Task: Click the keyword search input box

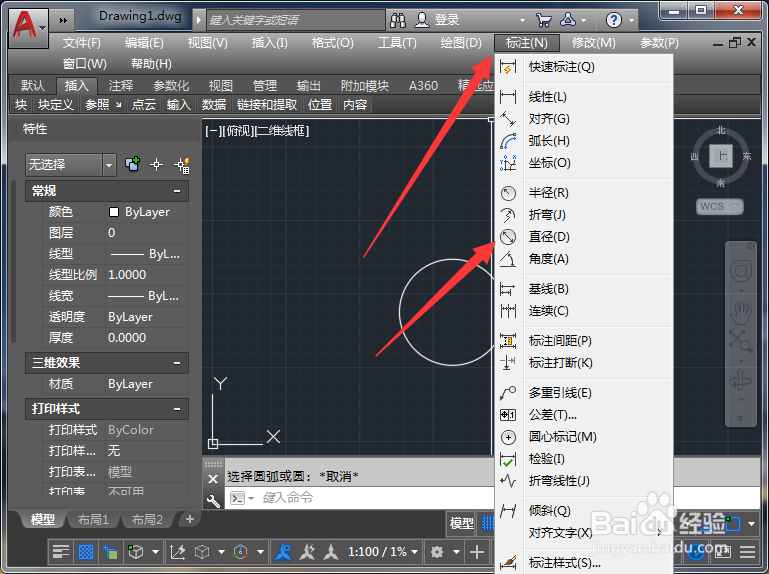Action: 296,20
